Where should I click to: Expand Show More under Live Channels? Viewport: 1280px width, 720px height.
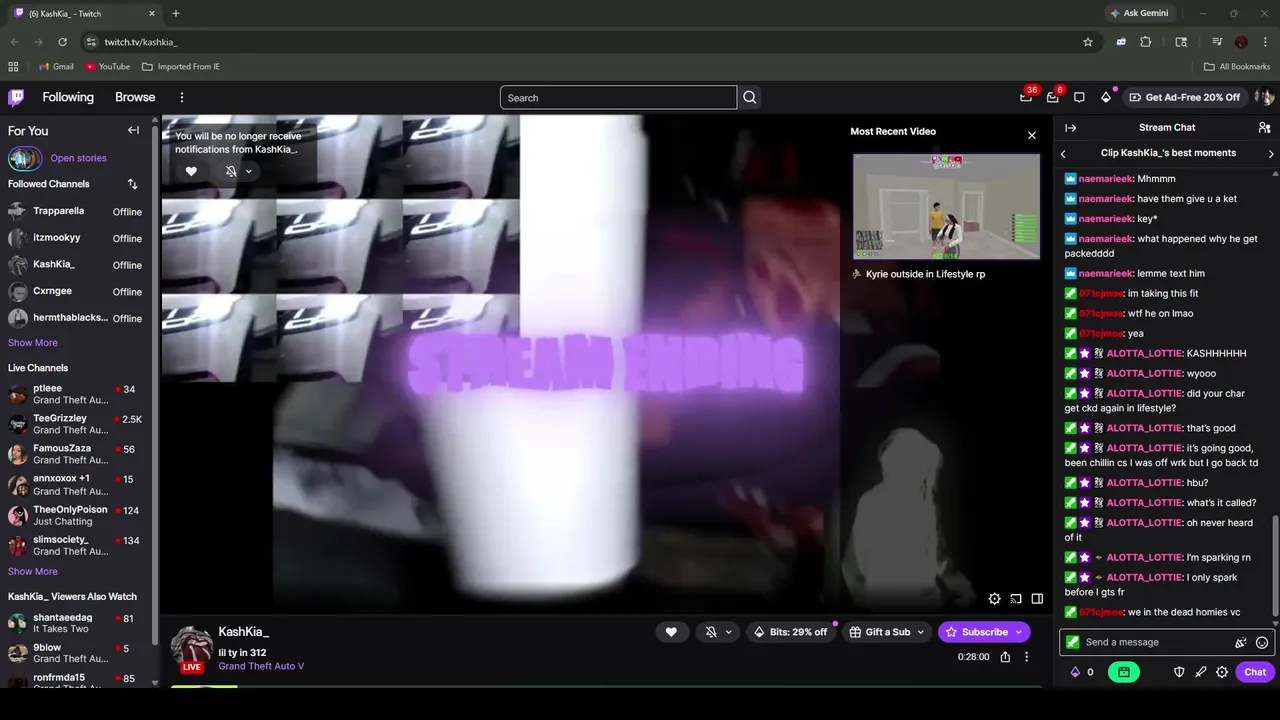pyautogui.click(x=33, y=572)
